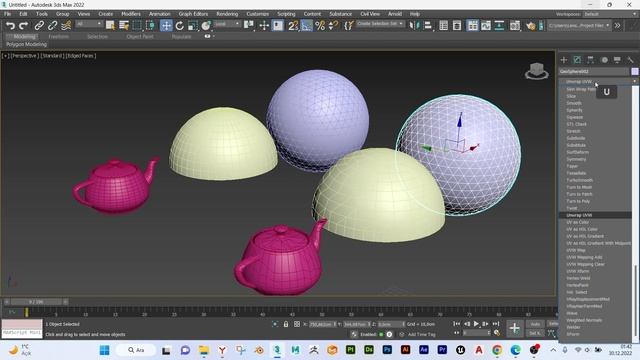The width and height of the screenshot is (640, 360).
Task: Click the object name input field
Action: [x=594, y=71]
